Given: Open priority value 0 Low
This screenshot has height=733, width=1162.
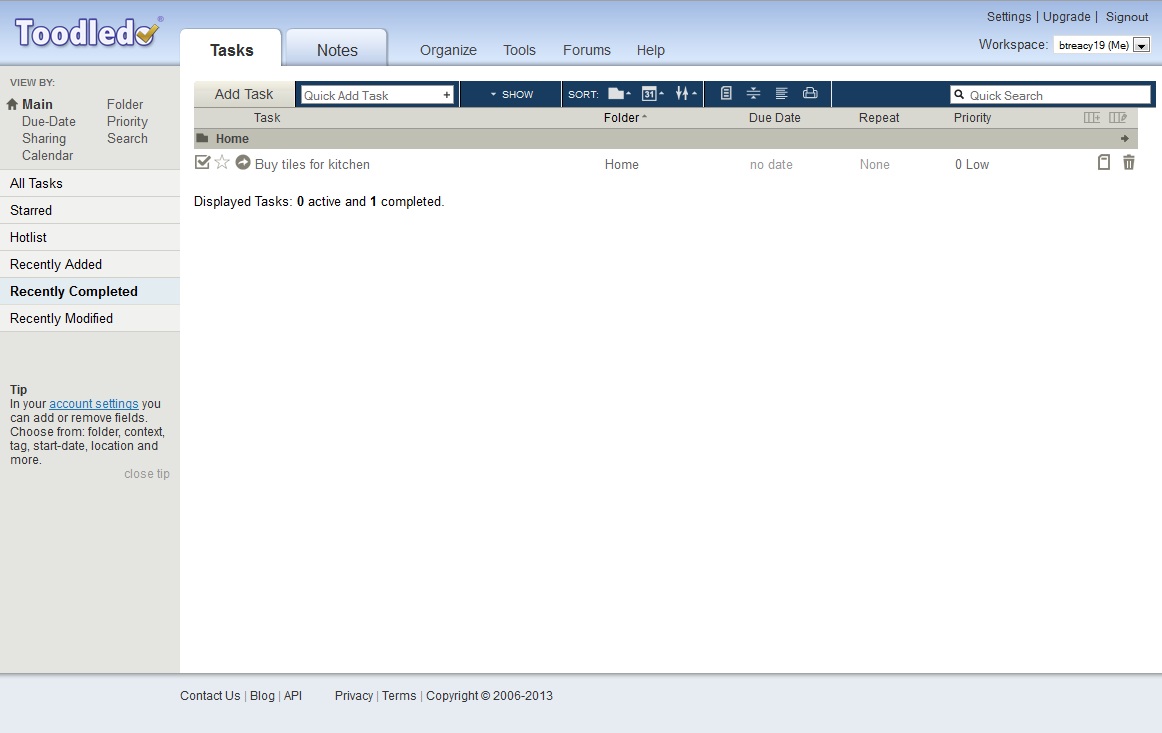Looking at the screenshot, I should coord(972,165).
